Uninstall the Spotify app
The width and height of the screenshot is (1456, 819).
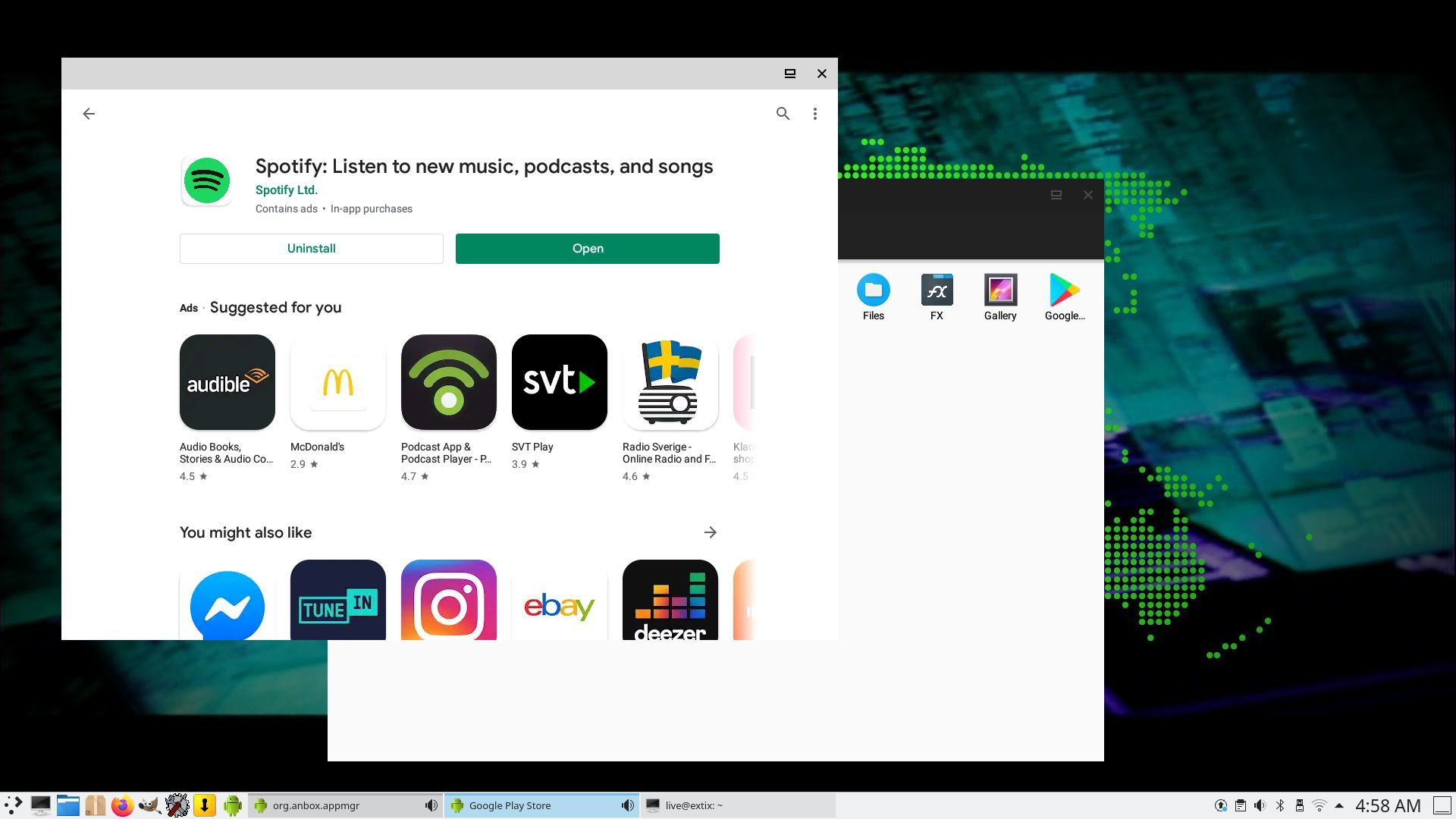312,249
